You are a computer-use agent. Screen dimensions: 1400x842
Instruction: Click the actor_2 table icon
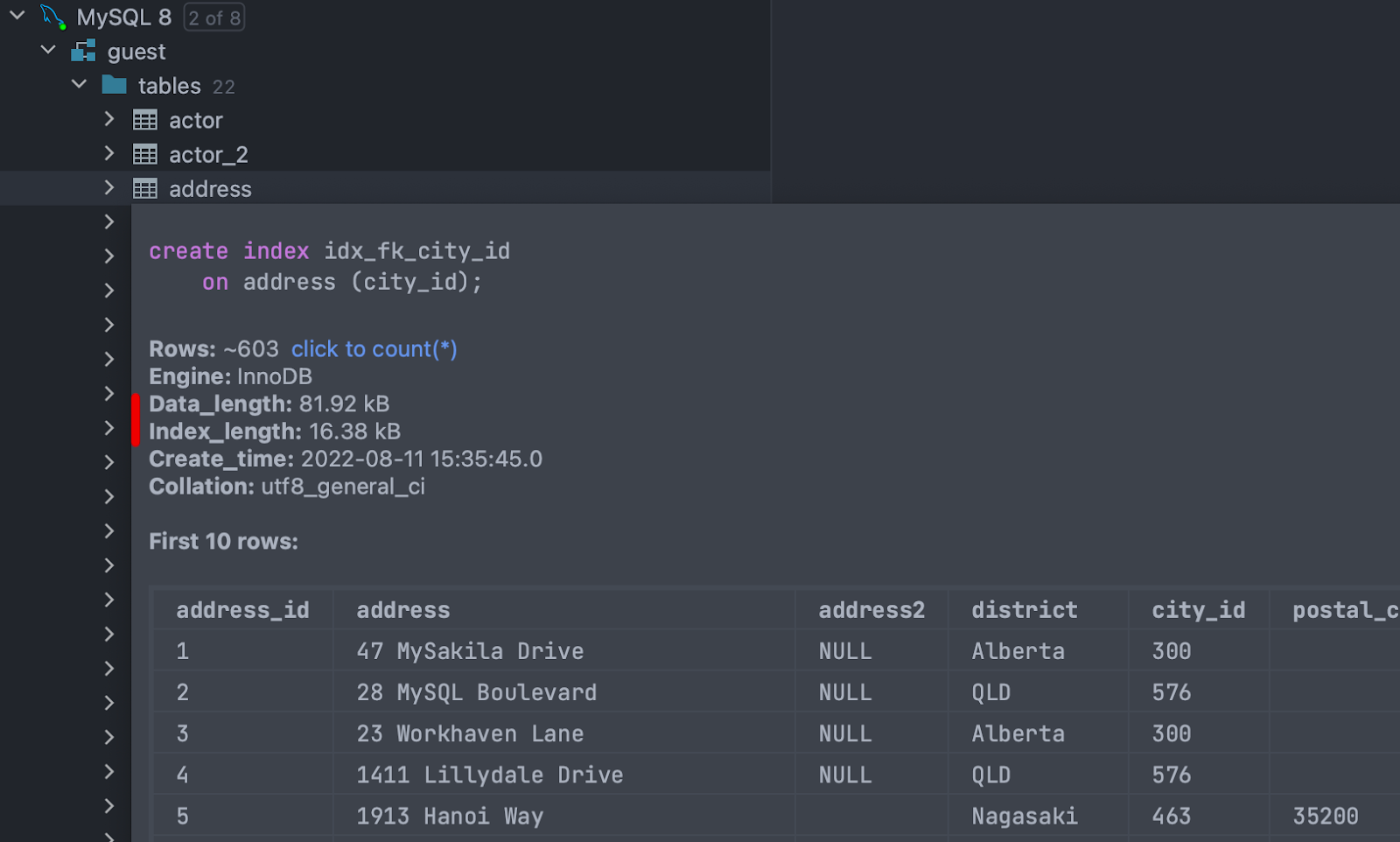pos(145,154)
